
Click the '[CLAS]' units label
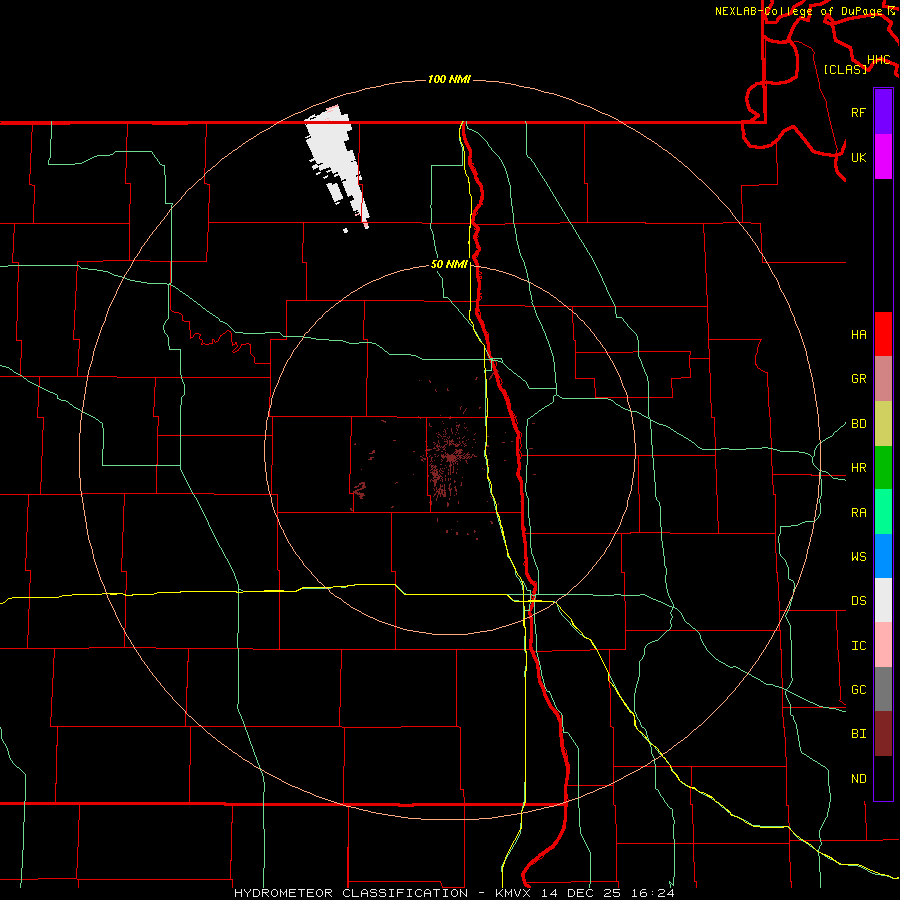click(845, 69)
